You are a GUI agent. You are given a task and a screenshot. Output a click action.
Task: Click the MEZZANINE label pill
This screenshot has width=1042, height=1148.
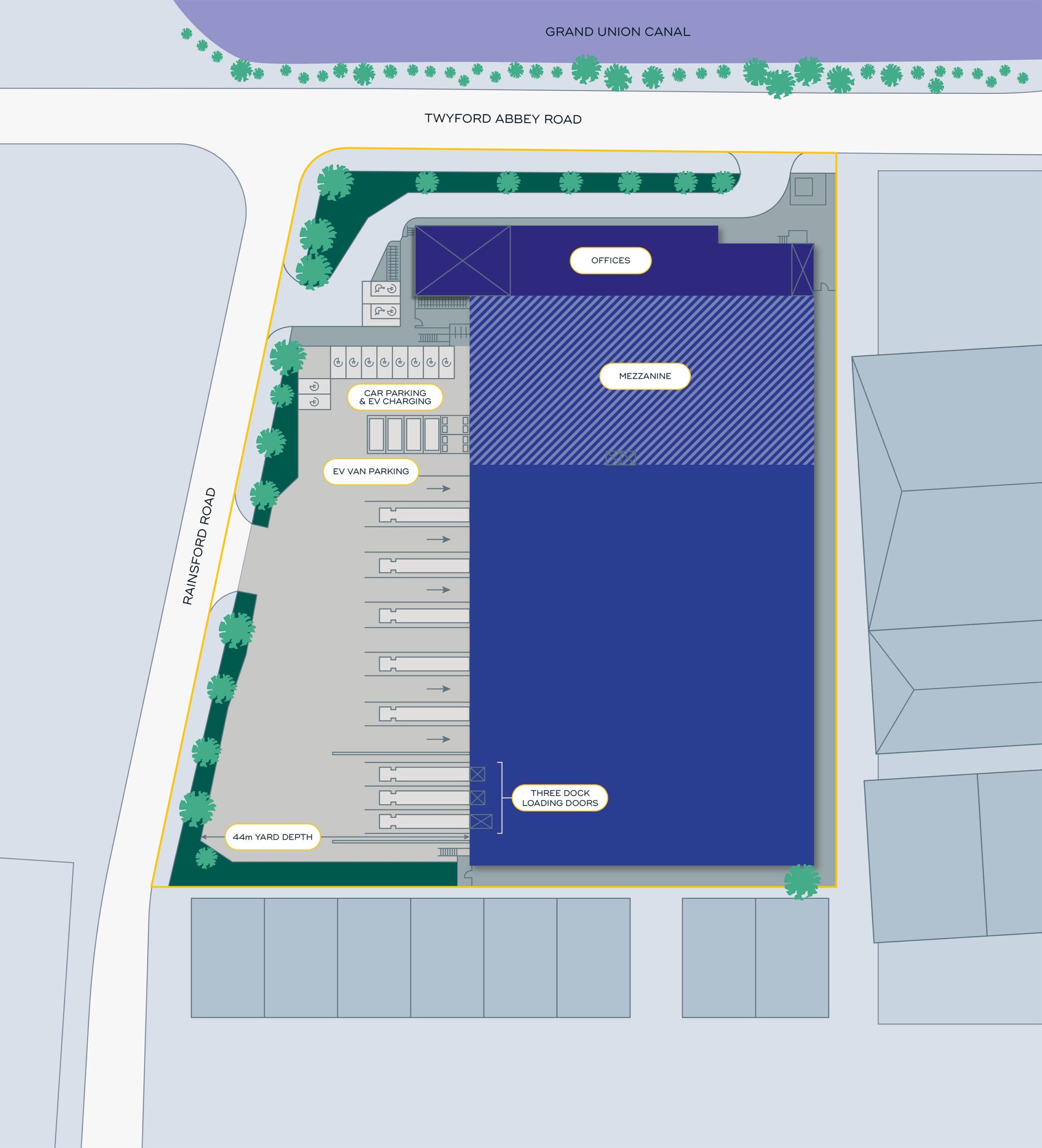pos(645,376)
